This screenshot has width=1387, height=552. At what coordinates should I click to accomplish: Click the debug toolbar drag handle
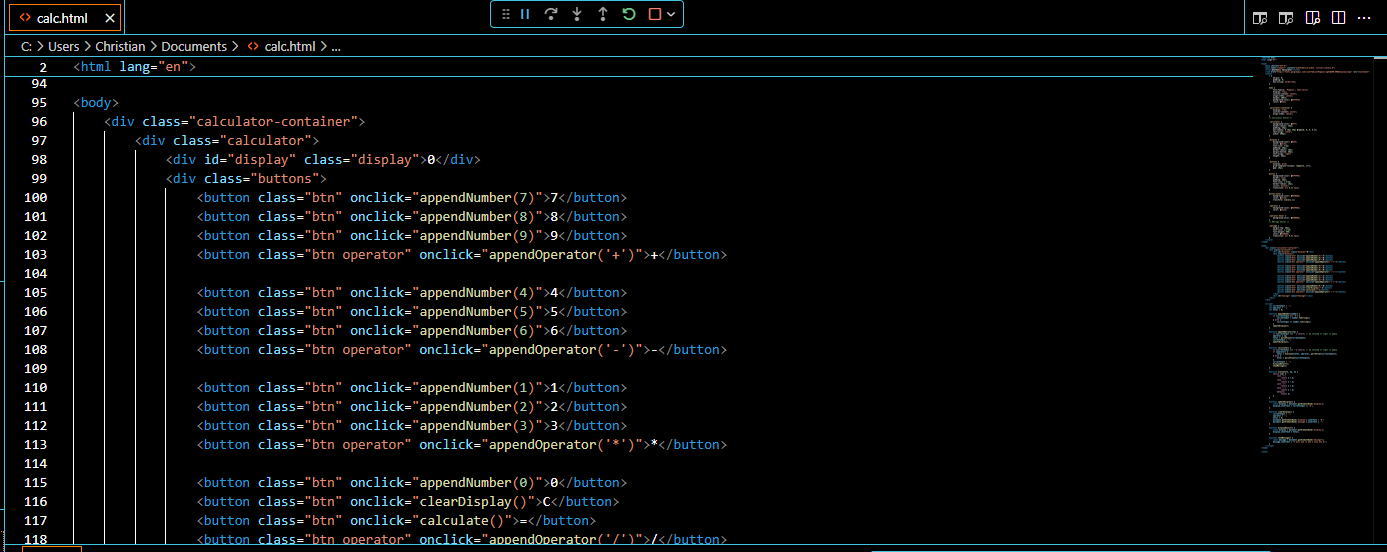[x=506, y=14]
